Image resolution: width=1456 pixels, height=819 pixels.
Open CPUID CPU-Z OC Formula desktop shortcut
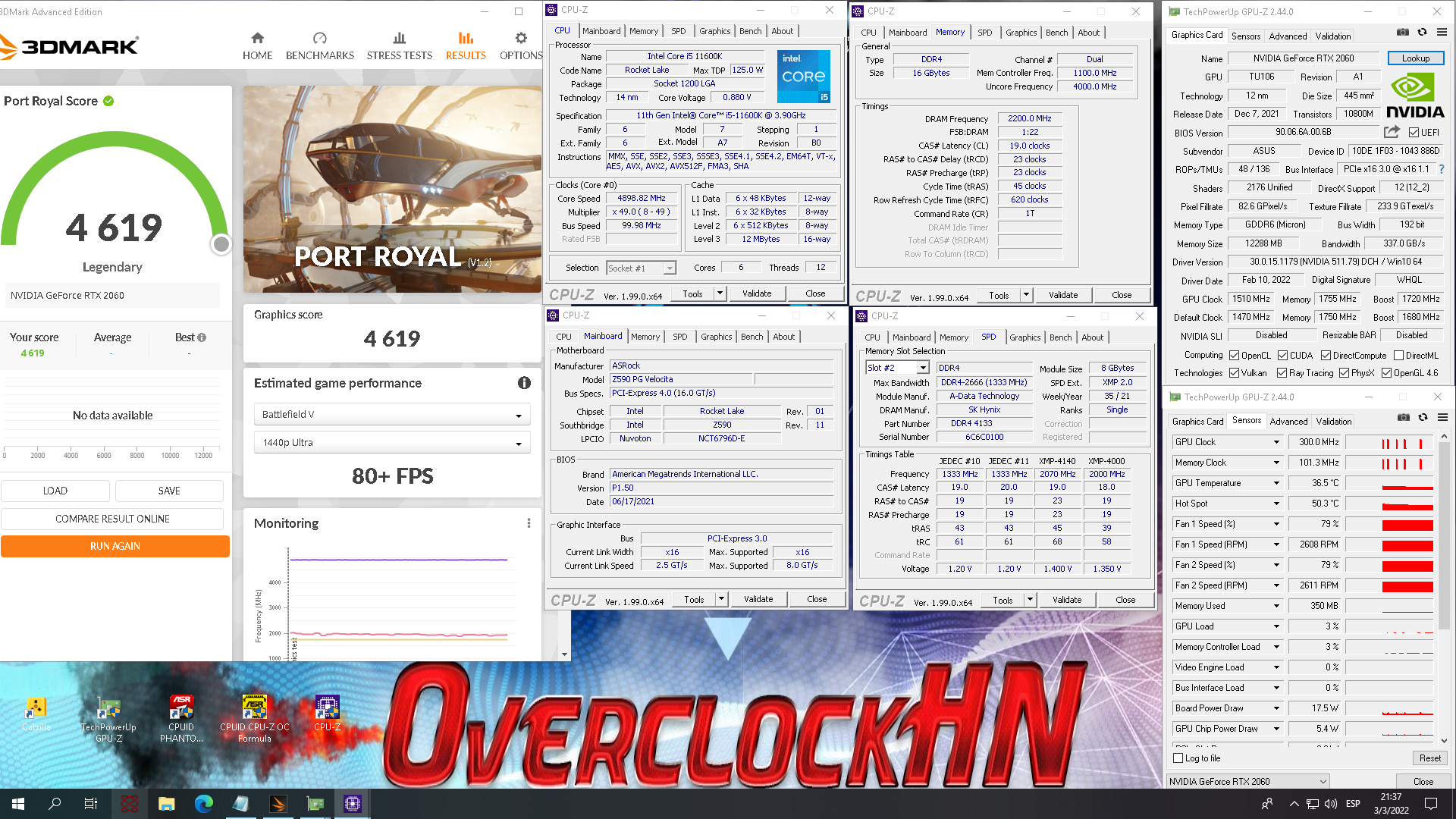click(254, 719)
